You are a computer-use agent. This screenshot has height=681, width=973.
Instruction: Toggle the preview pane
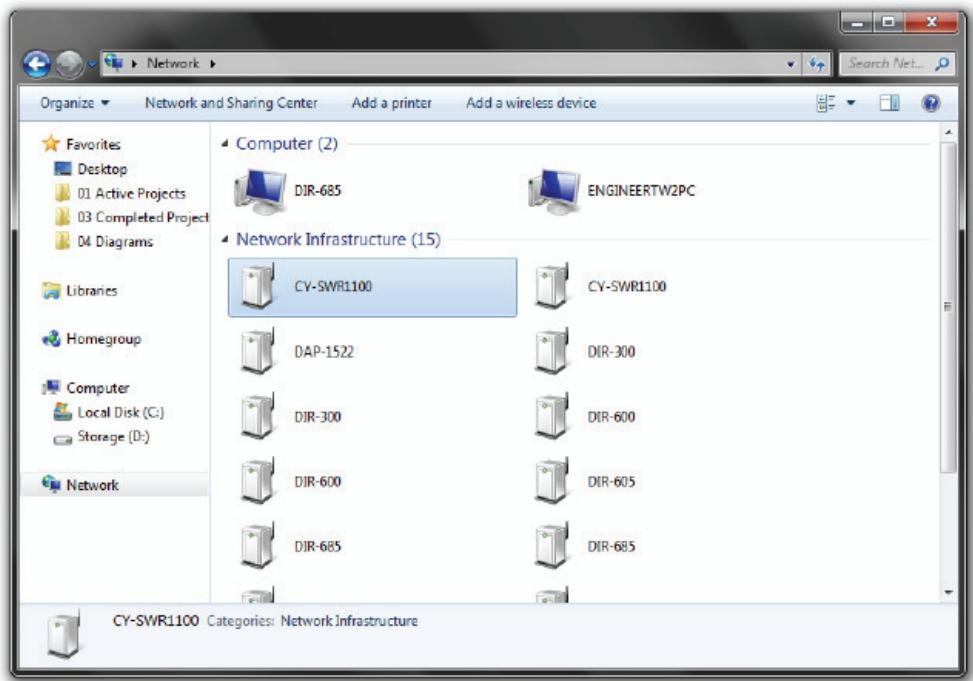[x=889, y=103]
